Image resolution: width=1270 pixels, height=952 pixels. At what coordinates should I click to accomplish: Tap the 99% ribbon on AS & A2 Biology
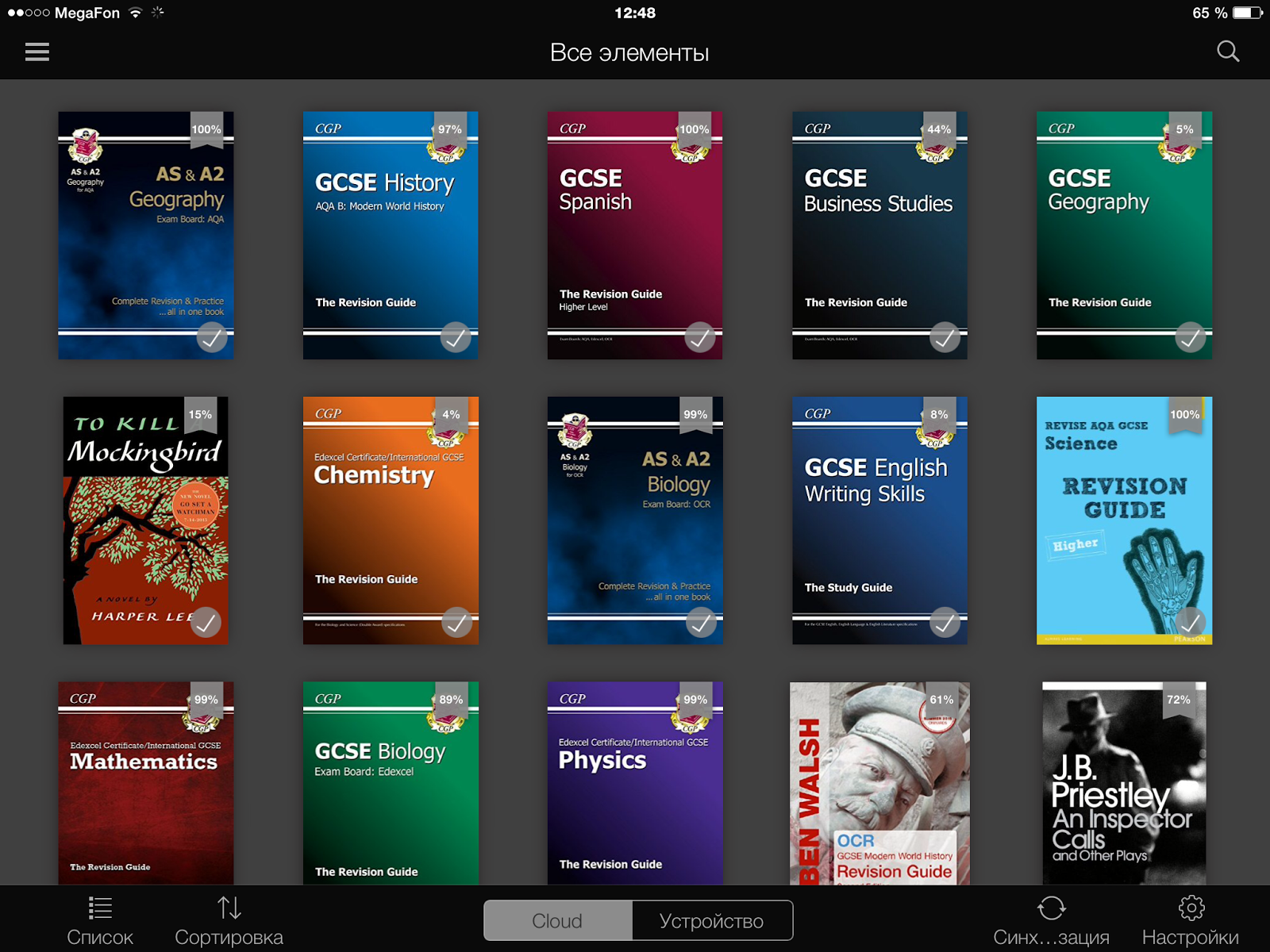click(695, 415)
